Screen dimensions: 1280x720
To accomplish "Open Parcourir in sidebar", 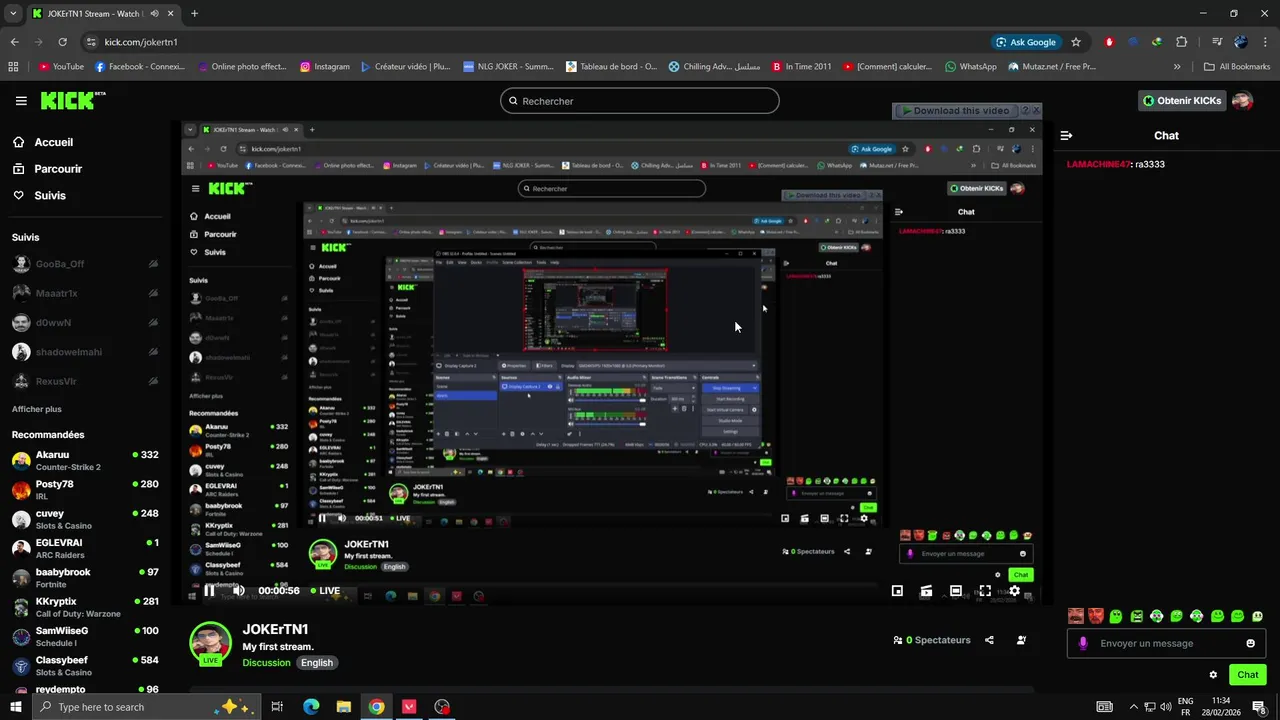I will coord(47,169).
